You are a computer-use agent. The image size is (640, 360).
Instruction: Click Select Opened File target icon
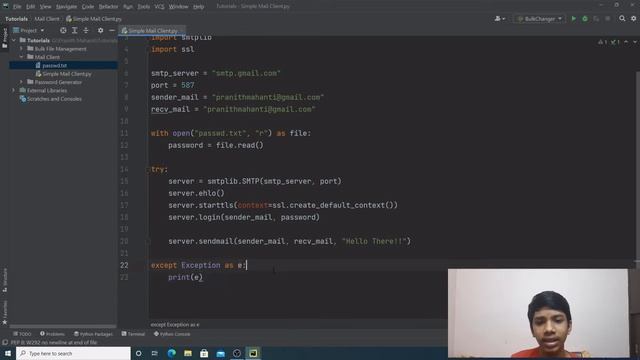coord(63,30)
